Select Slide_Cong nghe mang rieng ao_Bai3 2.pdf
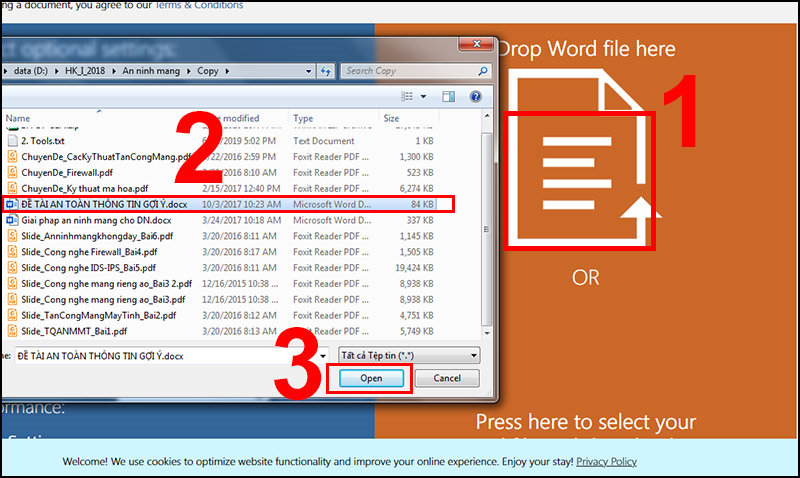This screenshot has height=478, width=800. point(107,283)
